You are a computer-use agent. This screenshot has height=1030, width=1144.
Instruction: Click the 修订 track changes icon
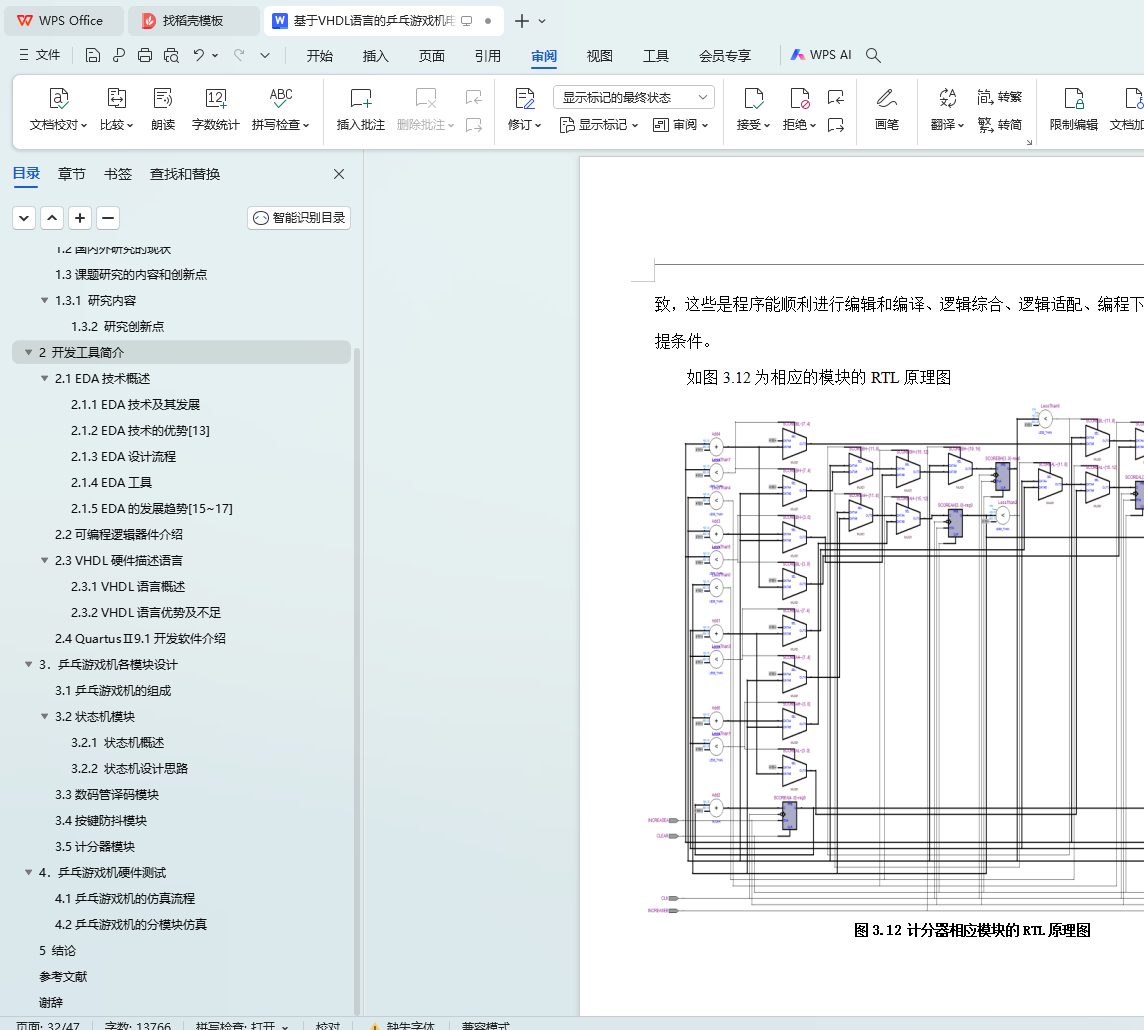pos(525,99)
